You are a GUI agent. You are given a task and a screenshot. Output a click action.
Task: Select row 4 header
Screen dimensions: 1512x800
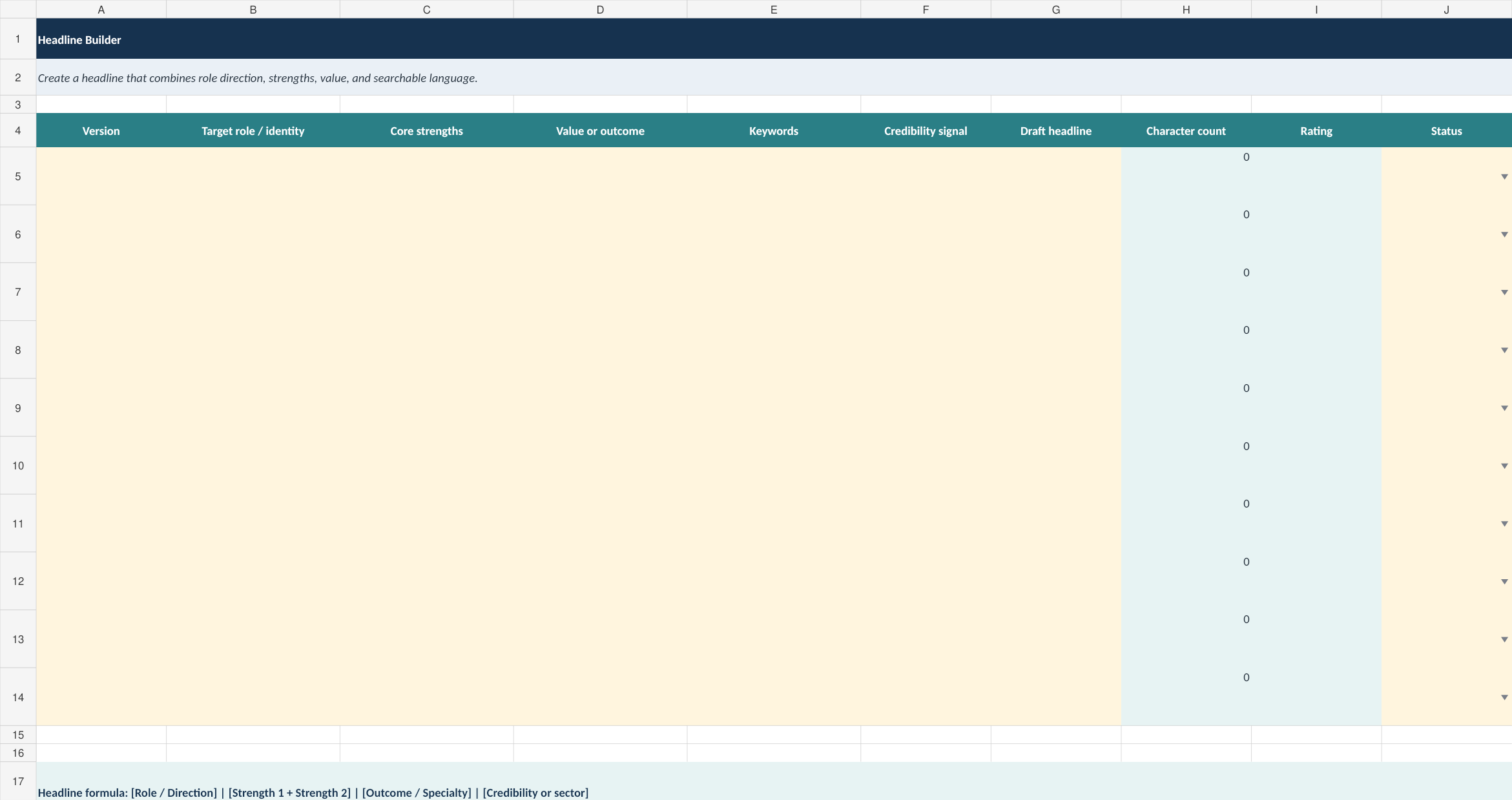(18, 130)
